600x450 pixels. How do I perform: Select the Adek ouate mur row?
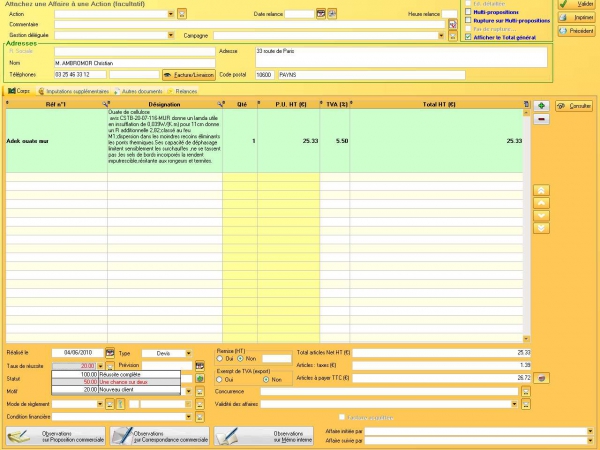coord(264,141)
